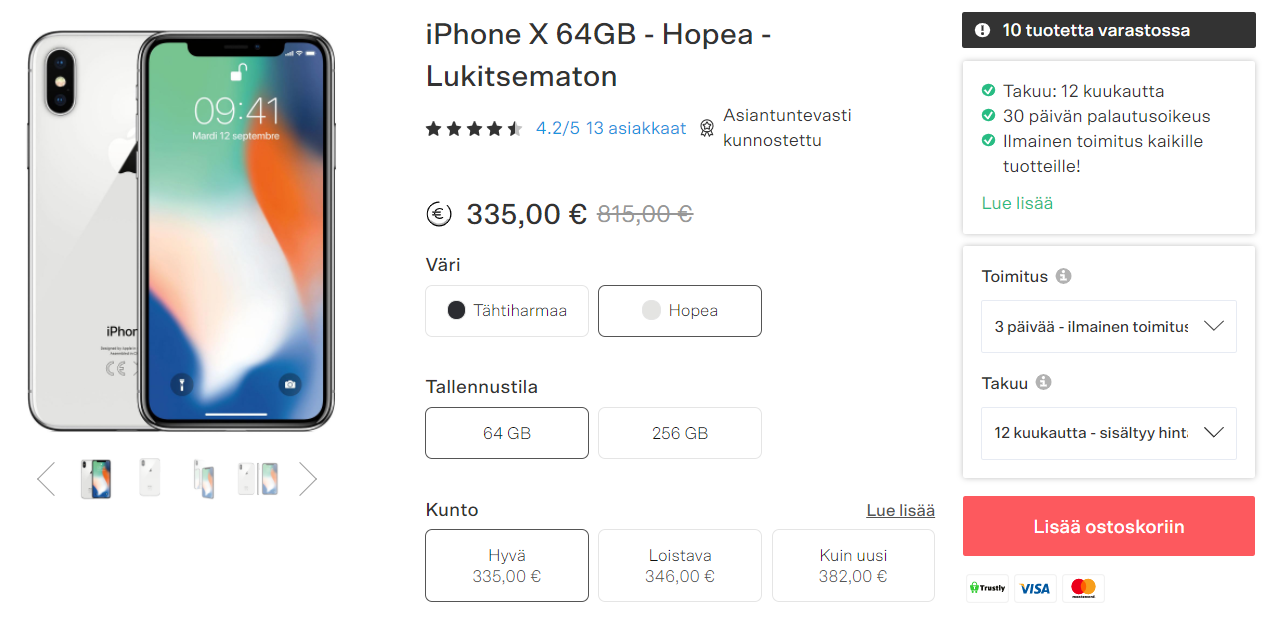Open the green Lue lisää link under guarantees
The height and width of the screenshot is (625, 1275).
[x=1017, y=203]
